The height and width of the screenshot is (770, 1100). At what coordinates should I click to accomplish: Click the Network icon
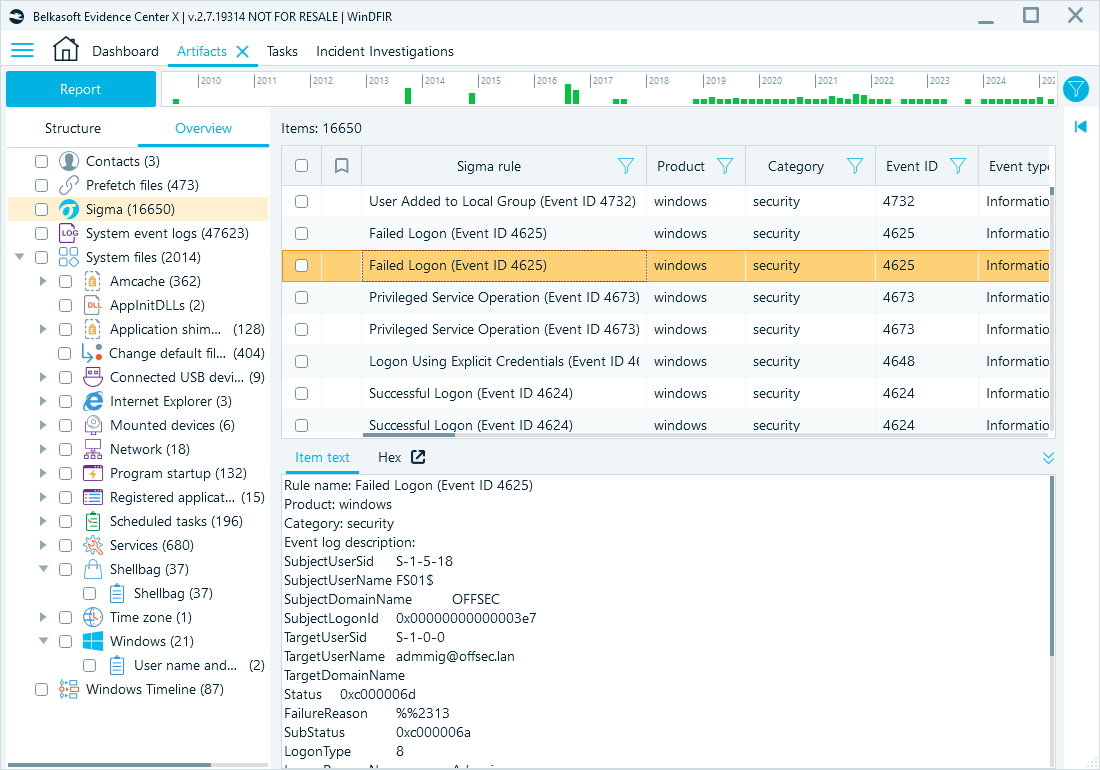click(93, 449)
